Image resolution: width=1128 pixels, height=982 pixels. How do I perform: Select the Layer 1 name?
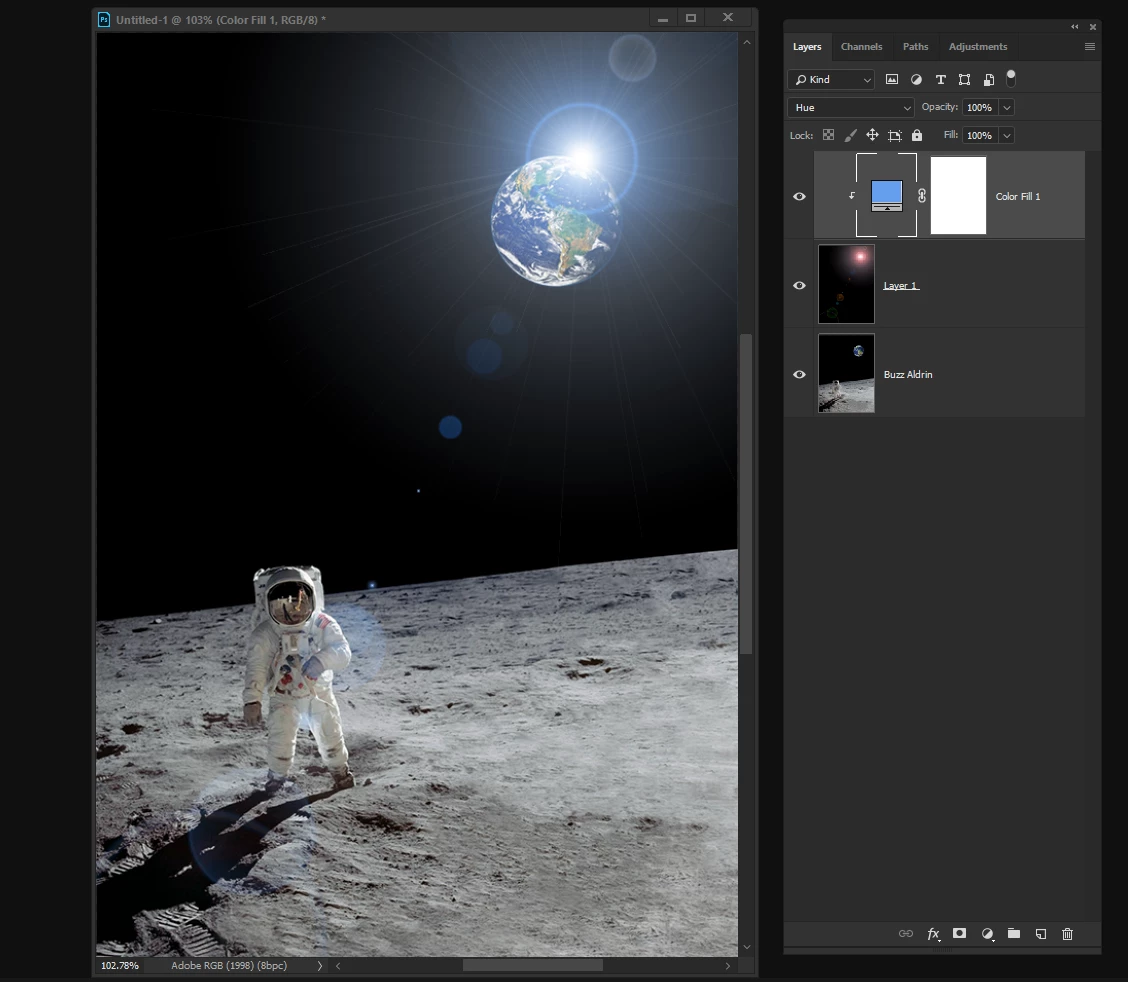click(x=901, y=286)
